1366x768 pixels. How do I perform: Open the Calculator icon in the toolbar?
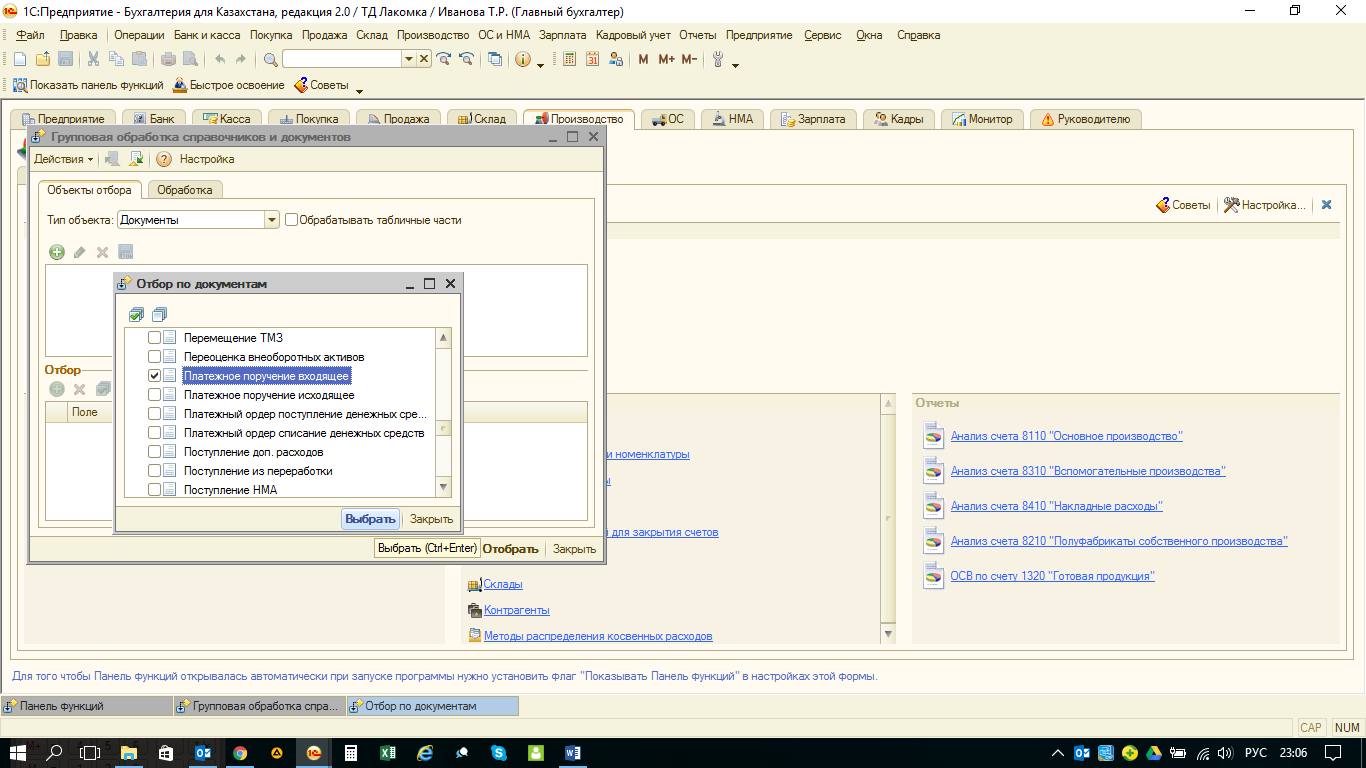[569, 59]
